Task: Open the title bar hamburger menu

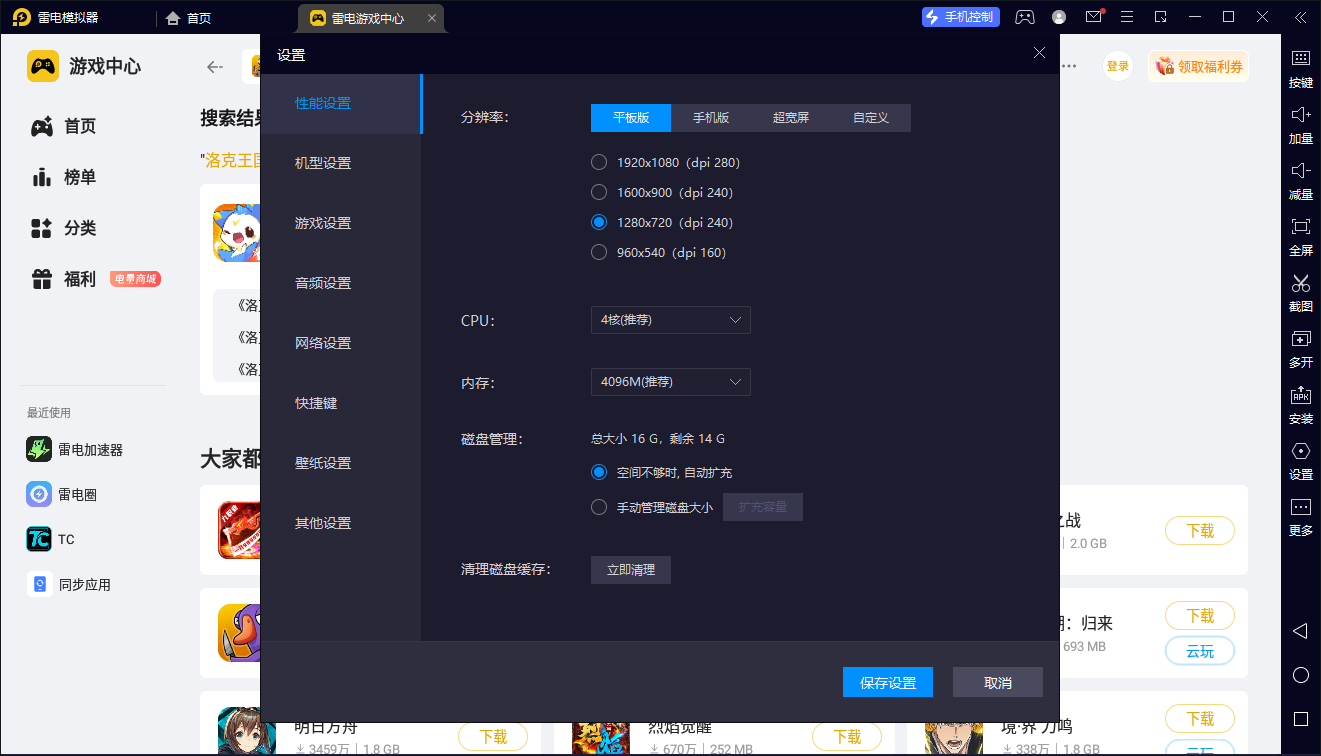Action: tap(1127, 17)
